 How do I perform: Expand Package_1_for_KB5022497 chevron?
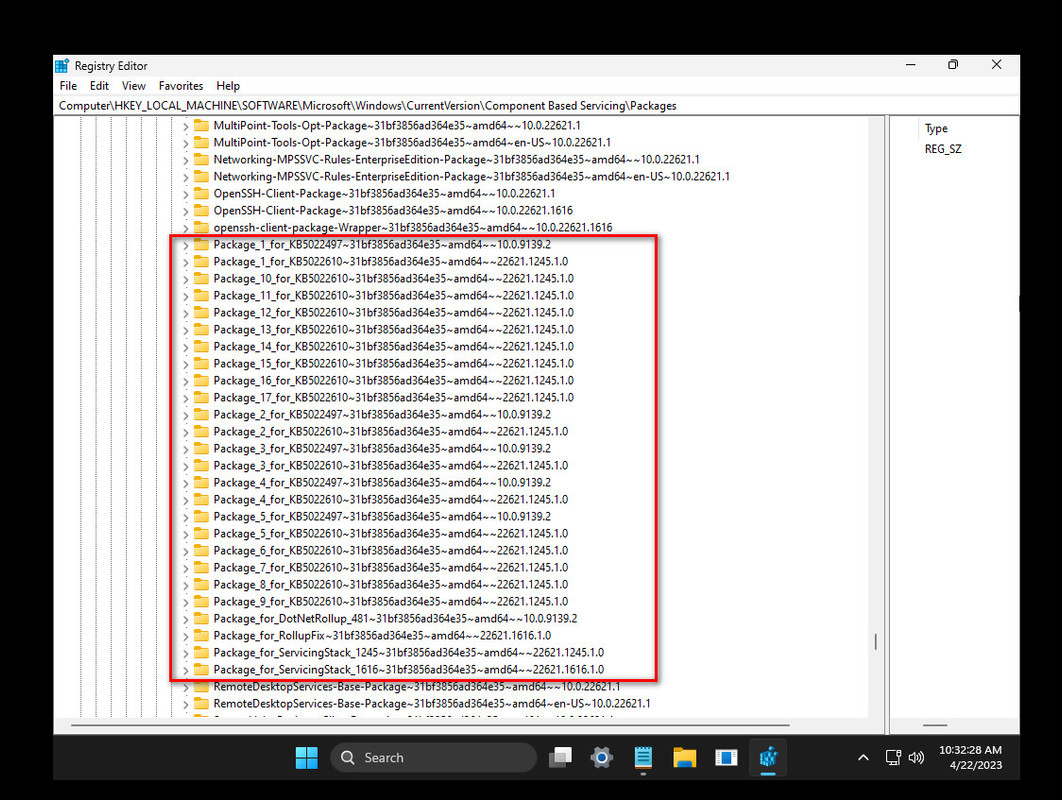click(186, 245)
